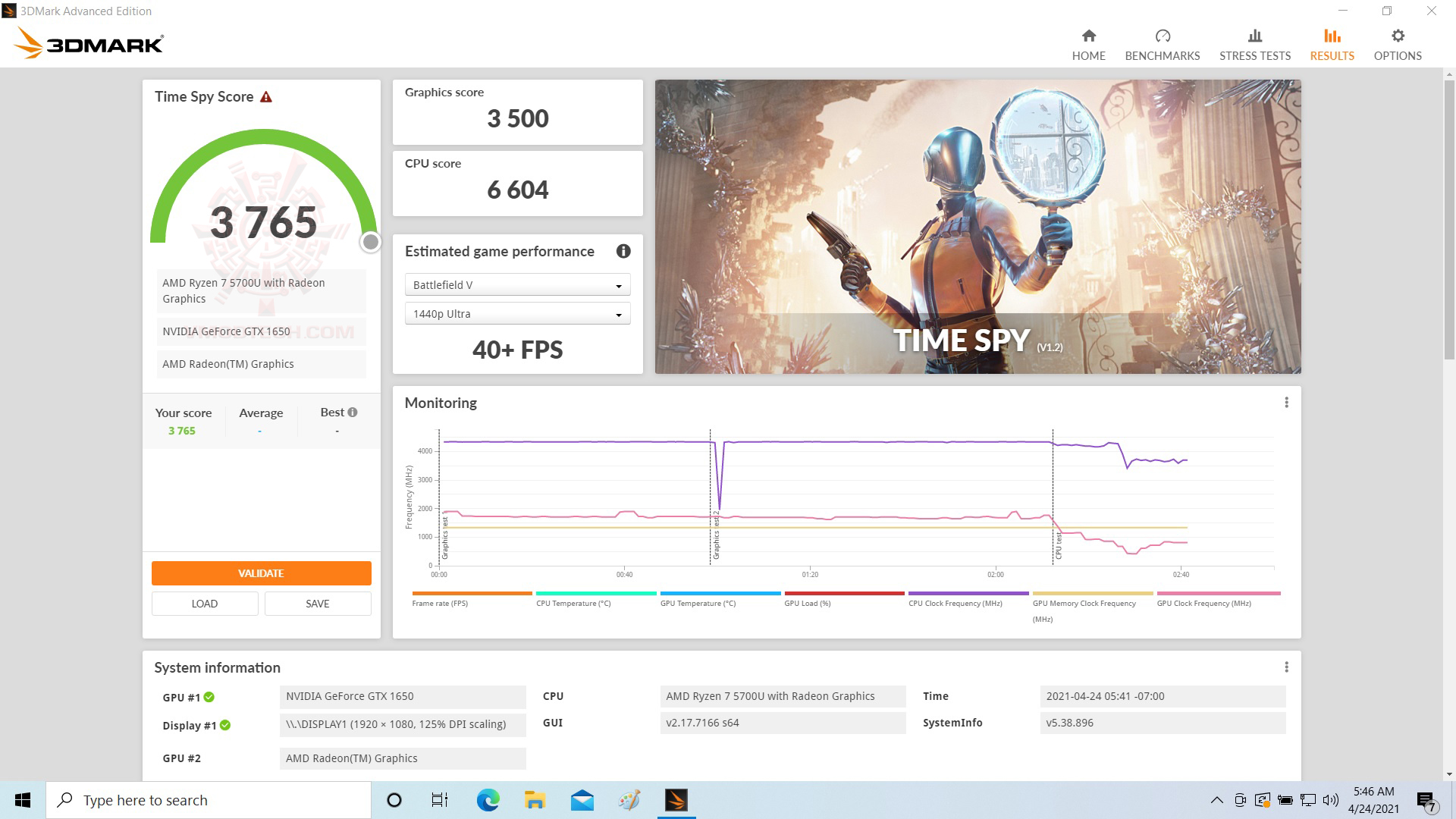Expand the Battlefield V game dropdown
Viewport: 1456px width, 819px height.
pos(517,285)
